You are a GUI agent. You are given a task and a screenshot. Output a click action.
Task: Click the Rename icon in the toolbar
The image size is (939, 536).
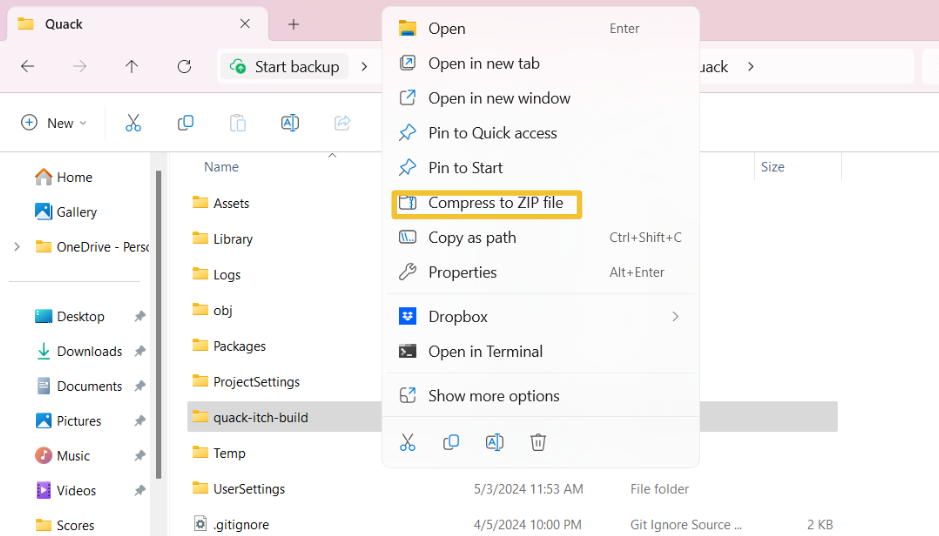(x=290, y=123)
